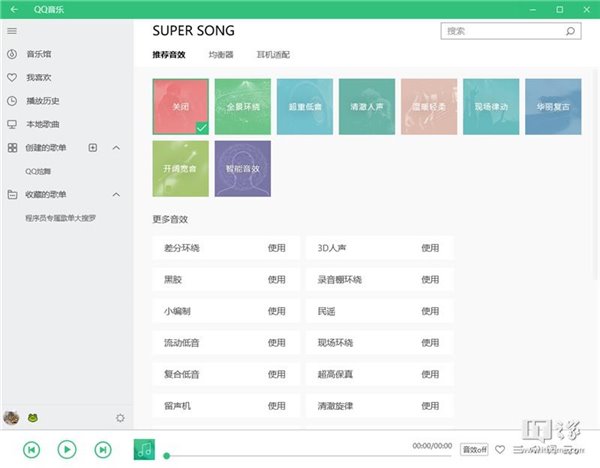Click 使用 for 留声机
The image size is (600, 468).
coord(277,406)
